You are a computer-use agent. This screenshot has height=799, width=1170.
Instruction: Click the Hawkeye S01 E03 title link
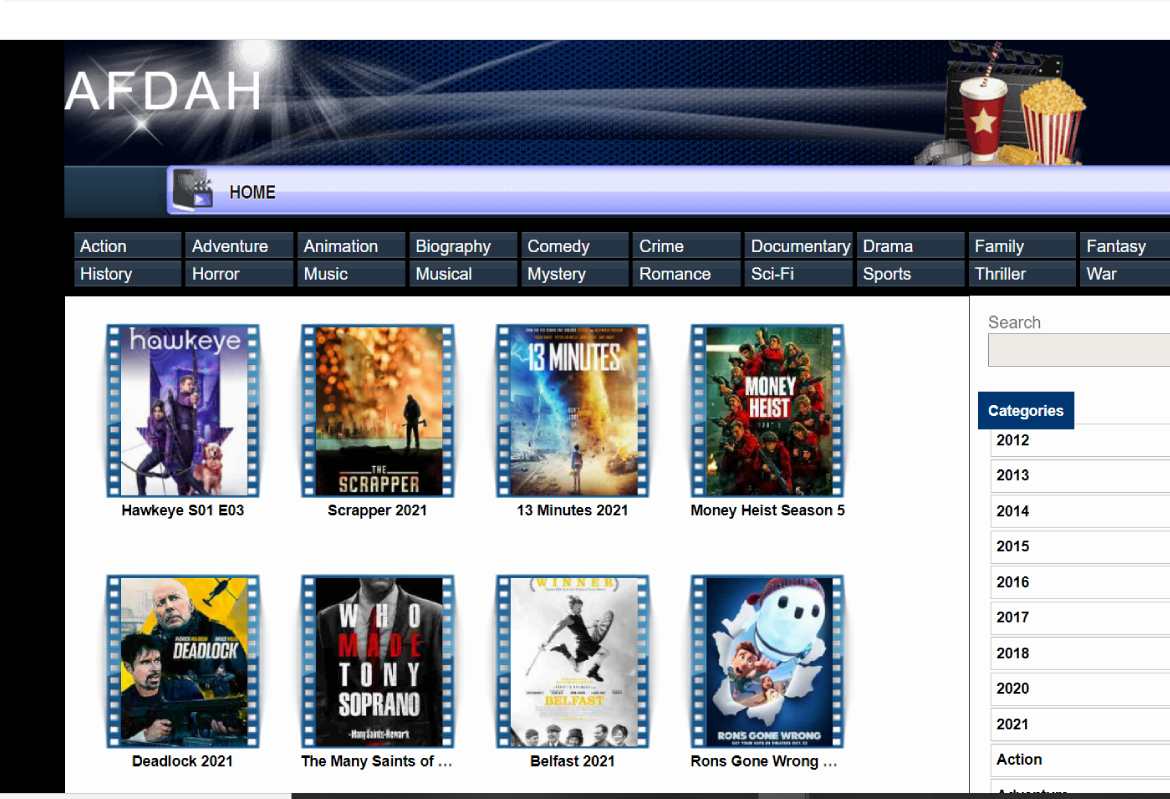pos(183,510)
